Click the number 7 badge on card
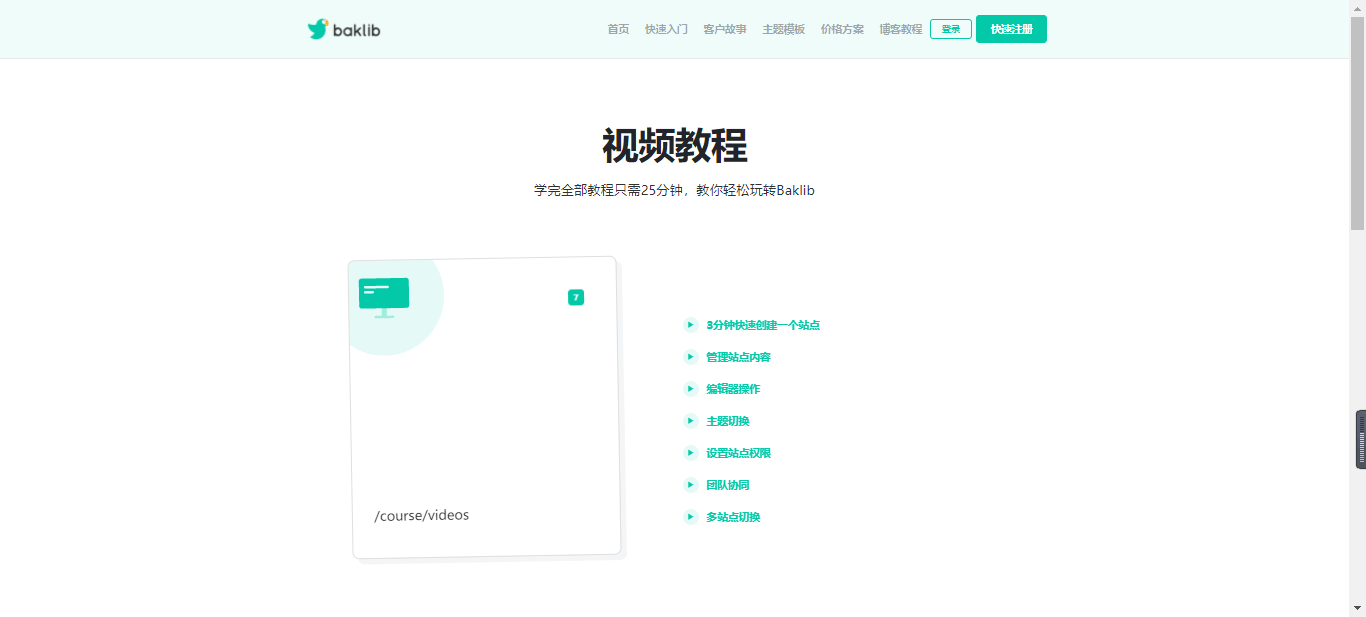The width and height of the screenshot is (1366, 617). coord(576,297)
